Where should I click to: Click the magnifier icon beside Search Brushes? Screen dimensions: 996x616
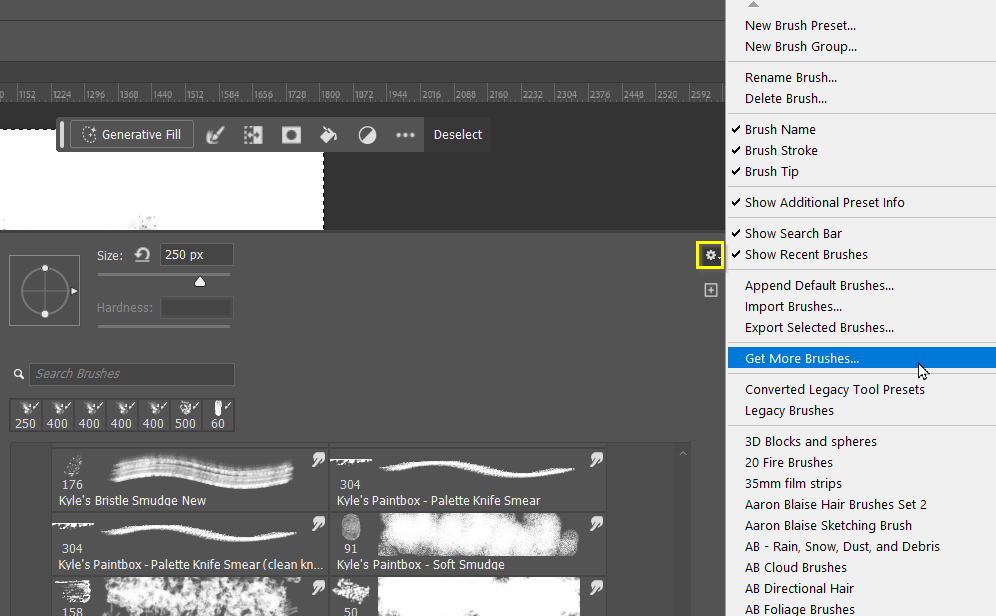coord(18,374)
